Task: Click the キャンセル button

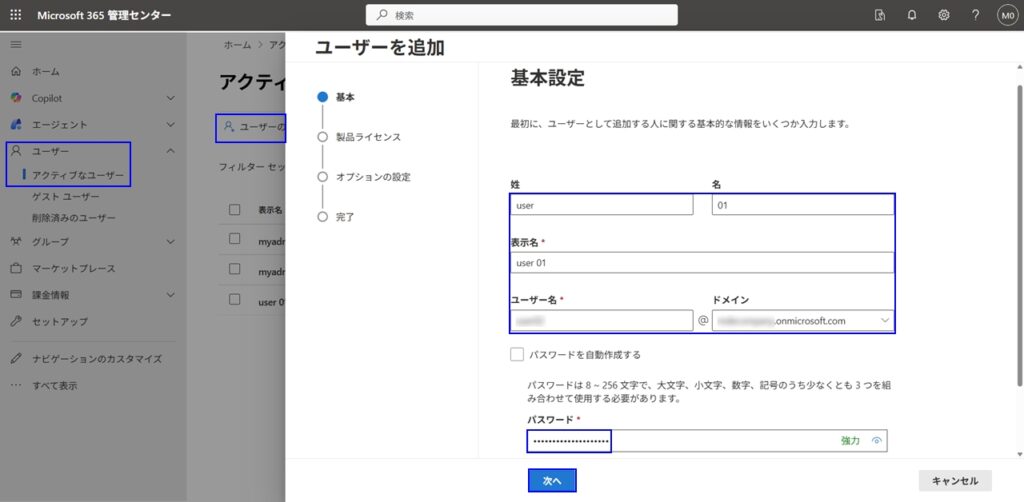Action: tap(954, 481)
